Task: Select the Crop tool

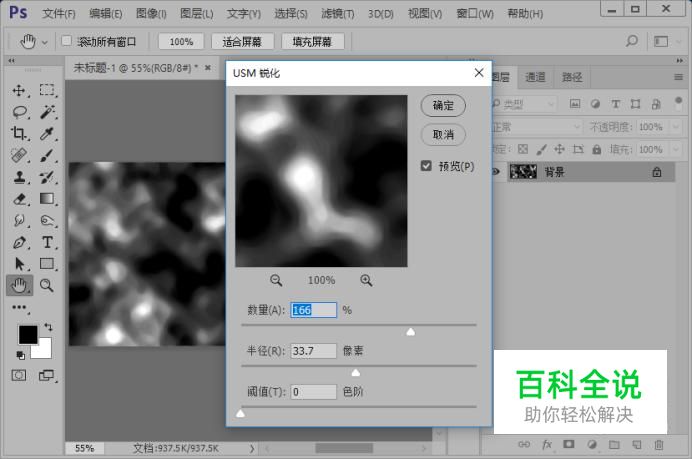Action: (19, 133)
